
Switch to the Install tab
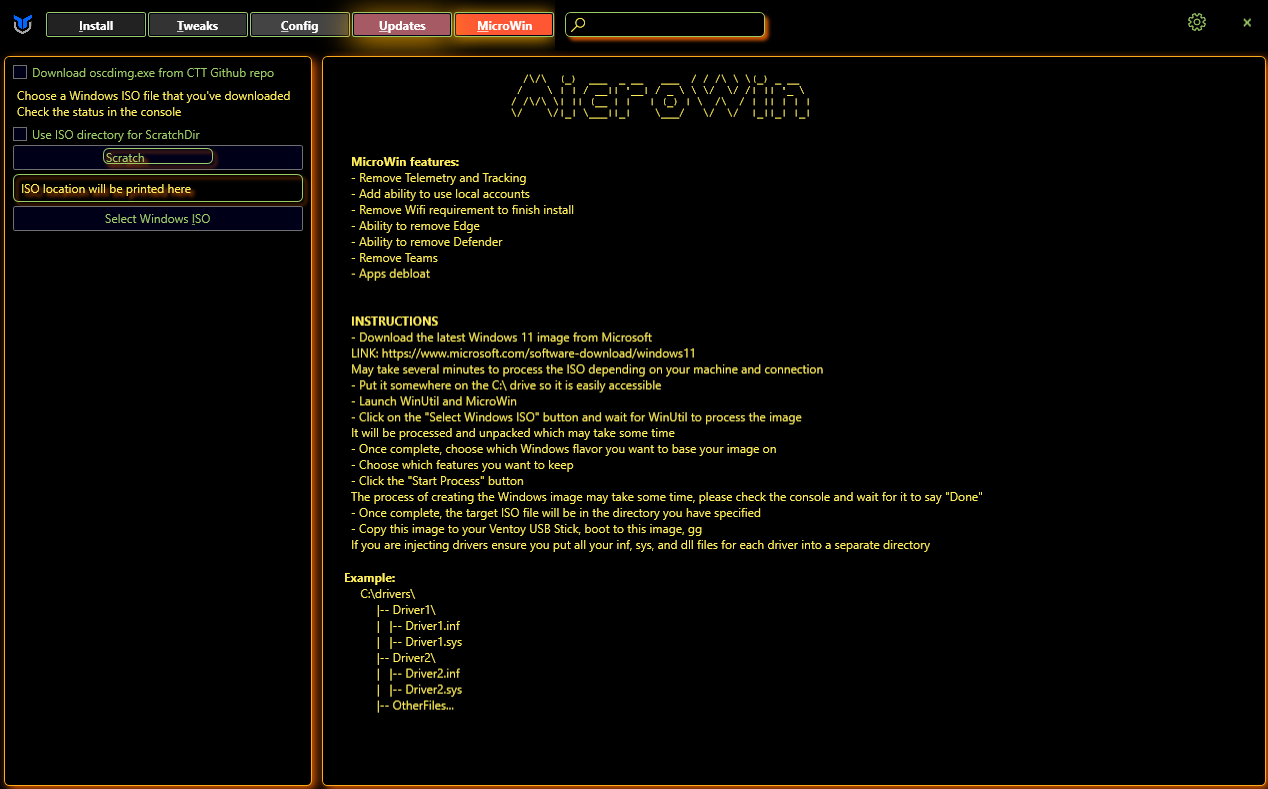[96, 25]
